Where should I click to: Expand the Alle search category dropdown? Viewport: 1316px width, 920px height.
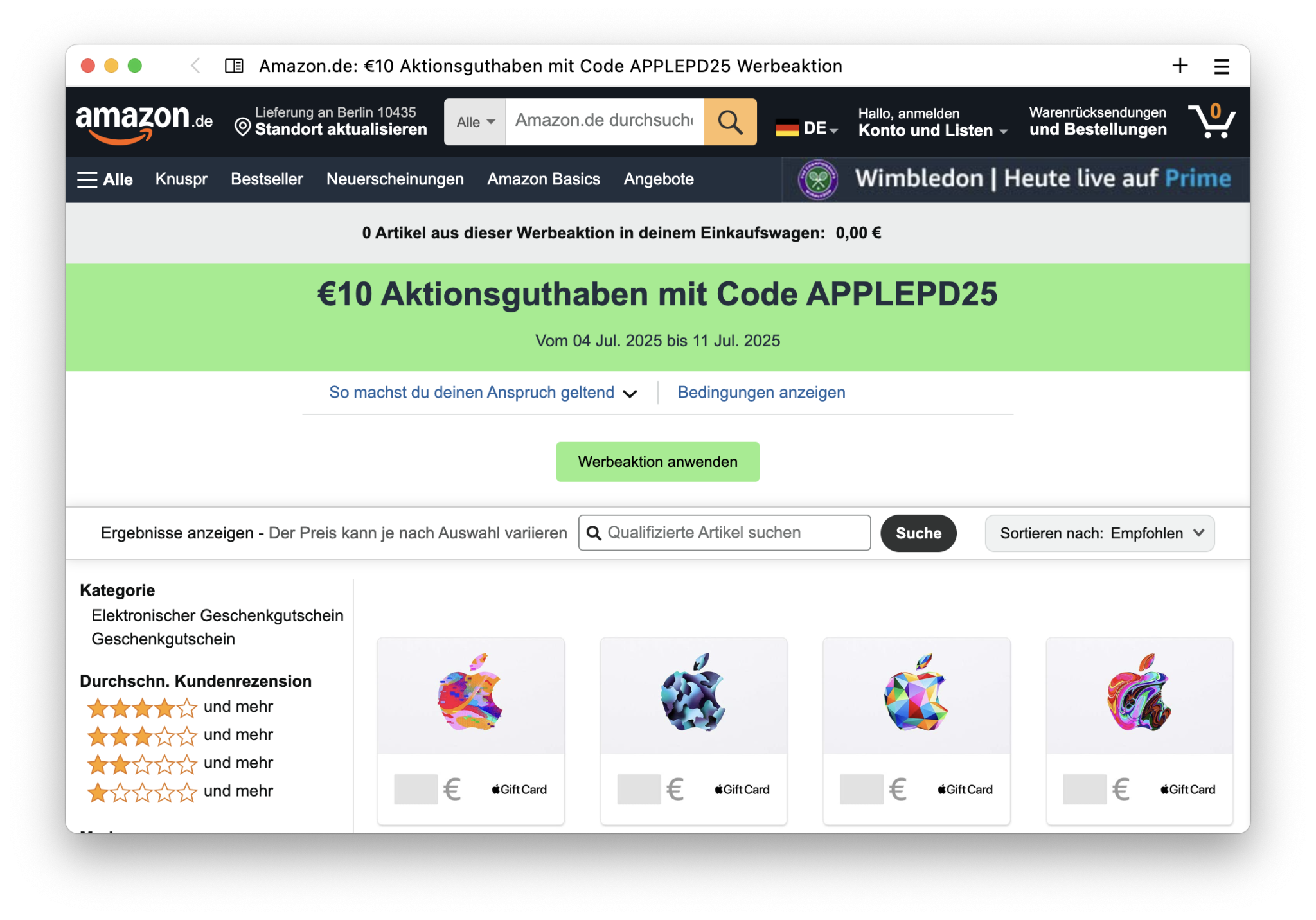click(476, 121)
